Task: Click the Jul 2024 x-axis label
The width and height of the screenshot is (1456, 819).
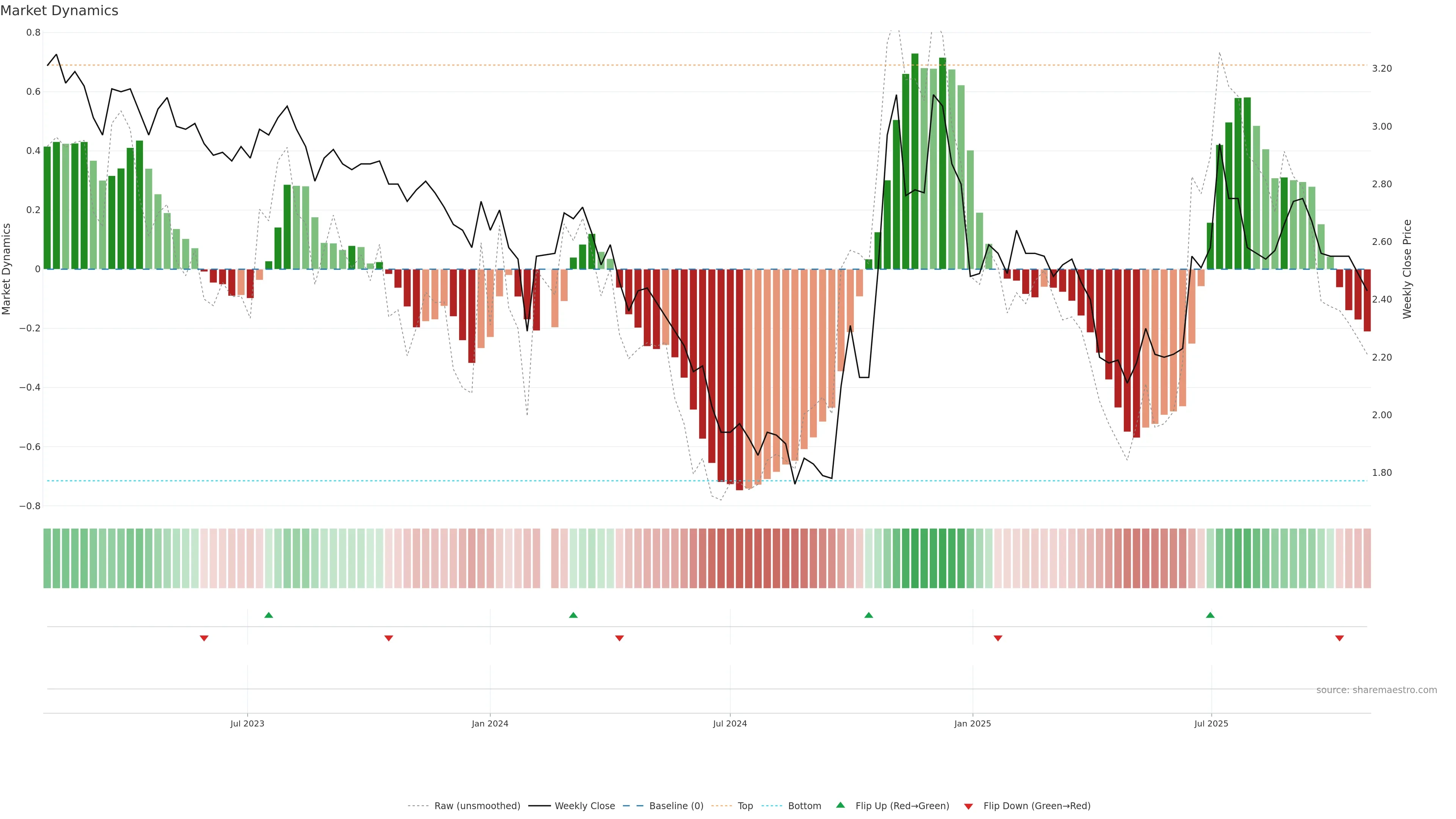Action: tap(730, 723)
